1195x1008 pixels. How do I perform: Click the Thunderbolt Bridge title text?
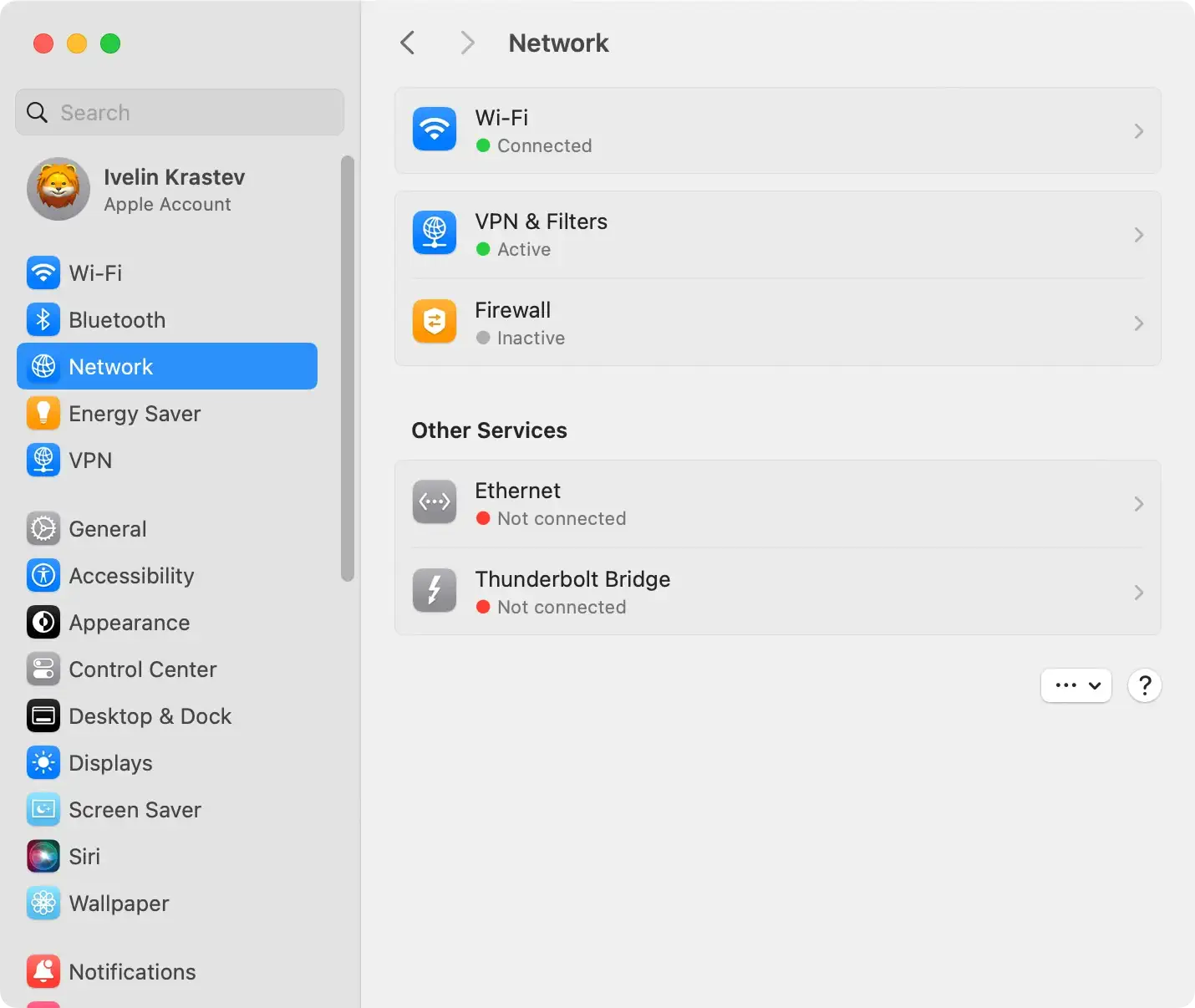(572, 579)
